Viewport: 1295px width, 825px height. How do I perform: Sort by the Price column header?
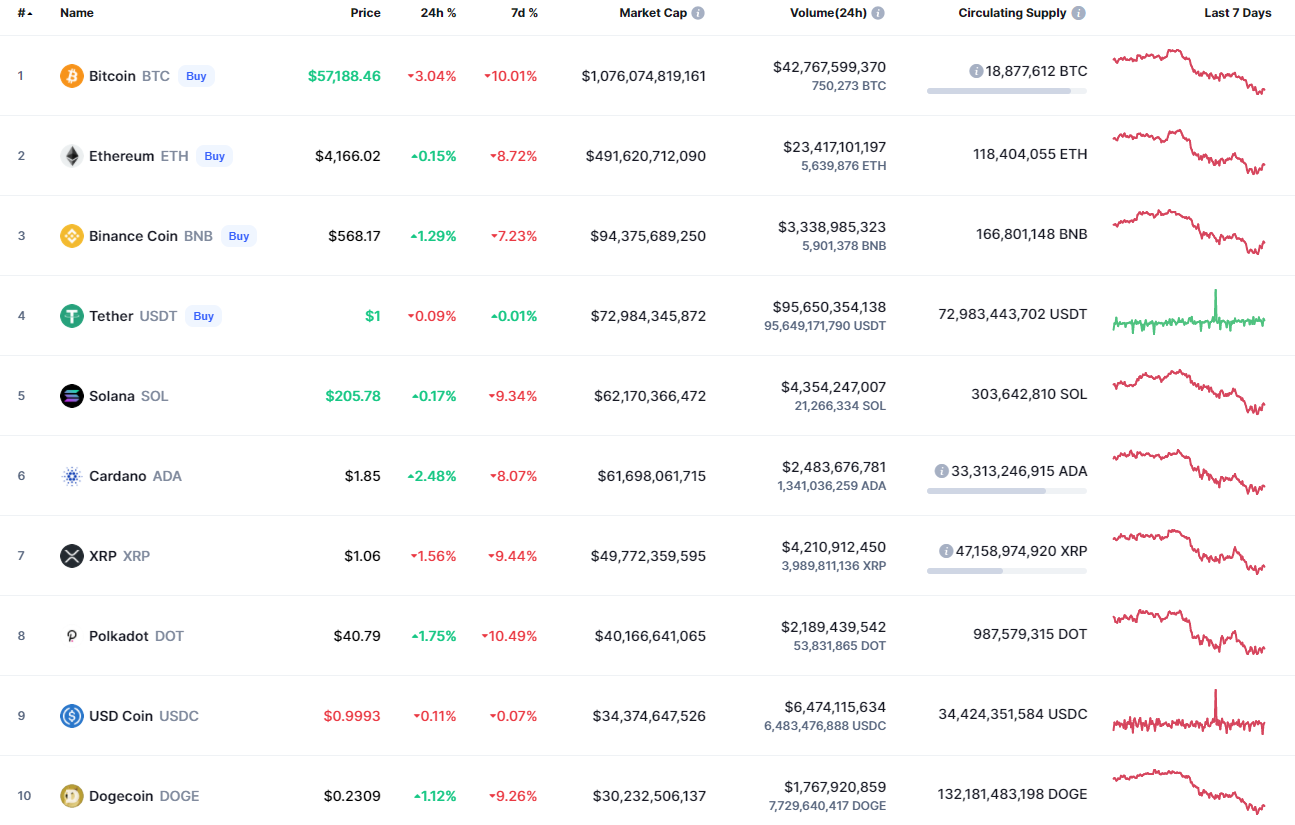[x=365, y=13]
